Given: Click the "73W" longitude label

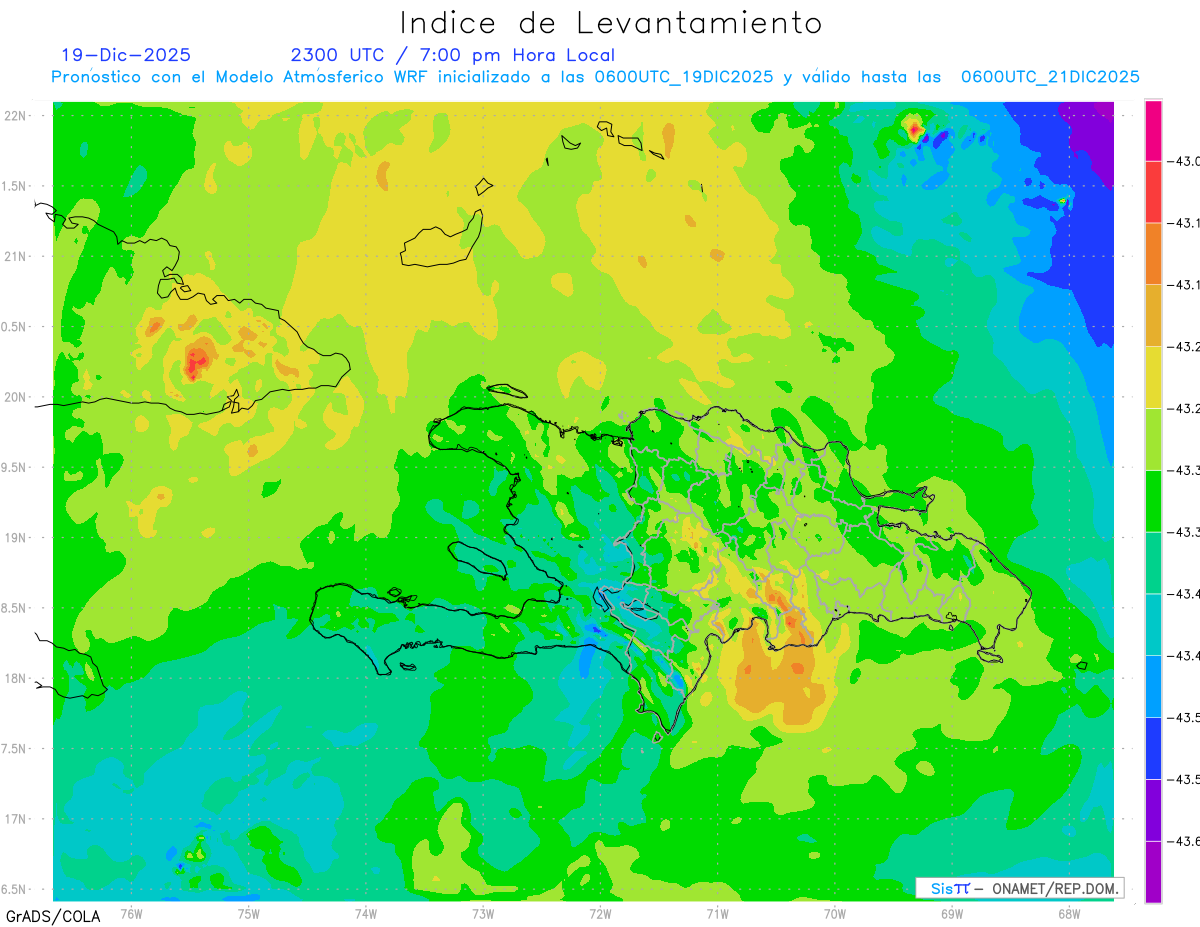Looking at the screenshot, I should pos(483,913).
